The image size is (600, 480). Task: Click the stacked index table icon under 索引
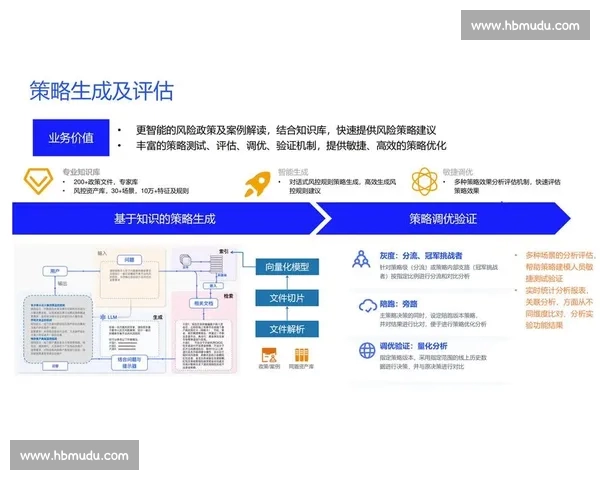[216, 264]
